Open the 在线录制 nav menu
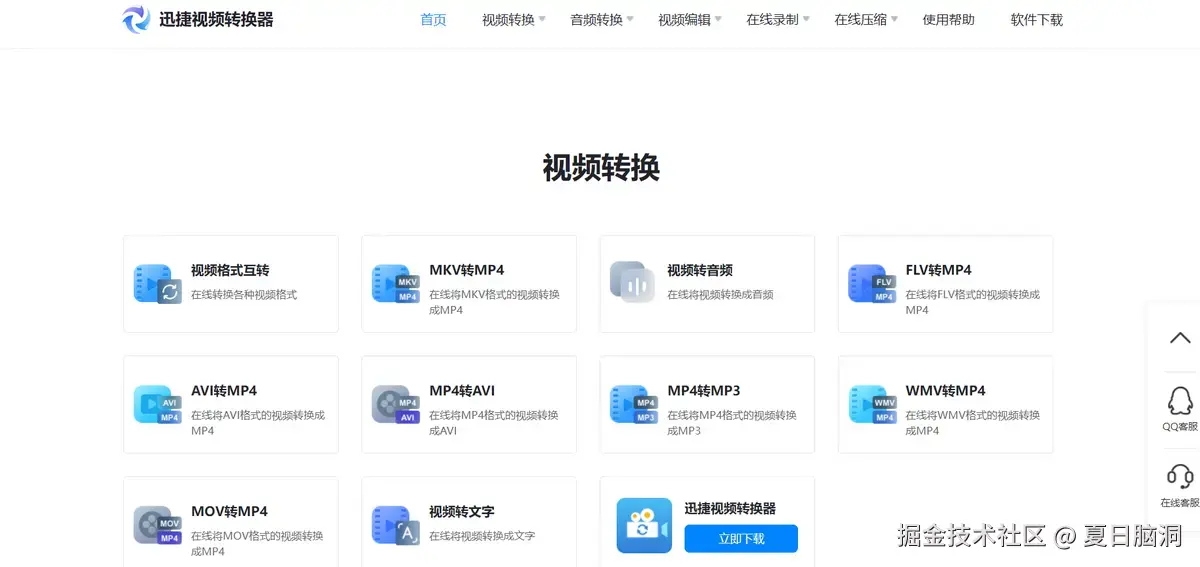This screenshot has width=1200, height=567. 772,19
